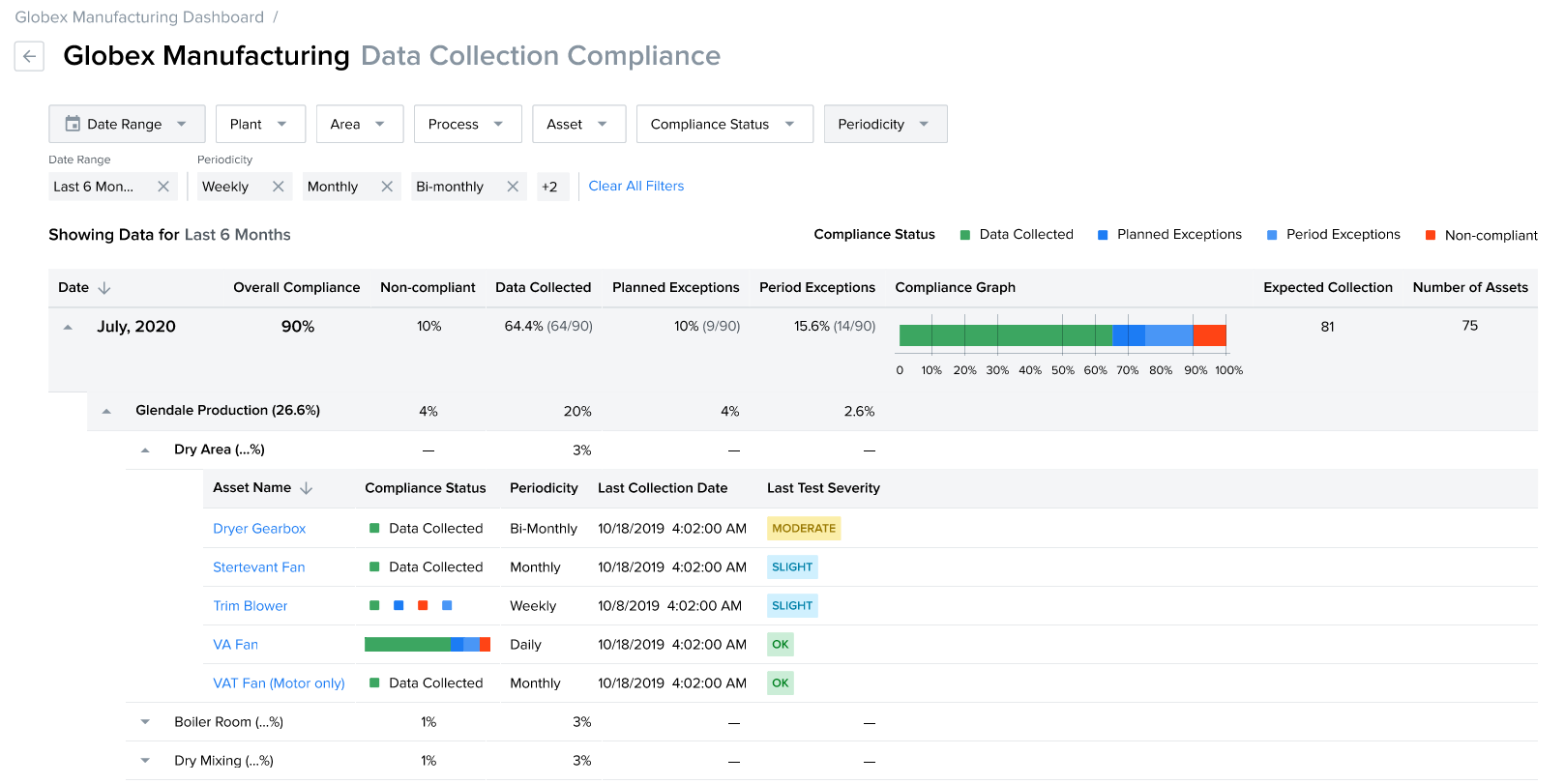Collapse the Glendale Production row
Viewport: 1565px width, 784px height.
coord(106,411)
